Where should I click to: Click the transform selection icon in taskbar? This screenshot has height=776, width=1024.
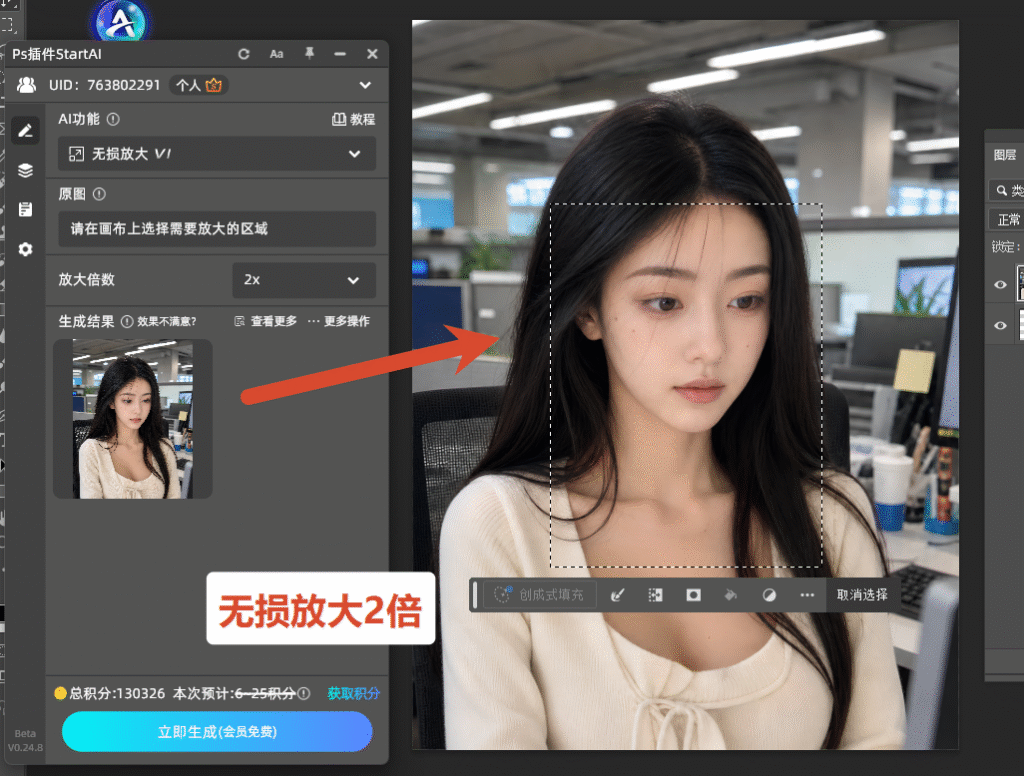[655, 594]
